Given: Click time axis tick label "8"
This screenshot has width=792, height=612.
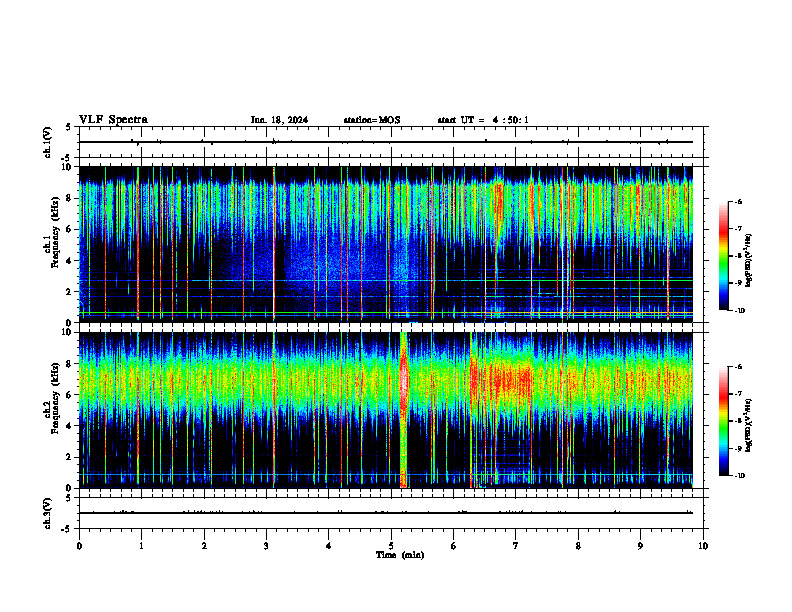Looking at the screenshot, I should 578,546.
